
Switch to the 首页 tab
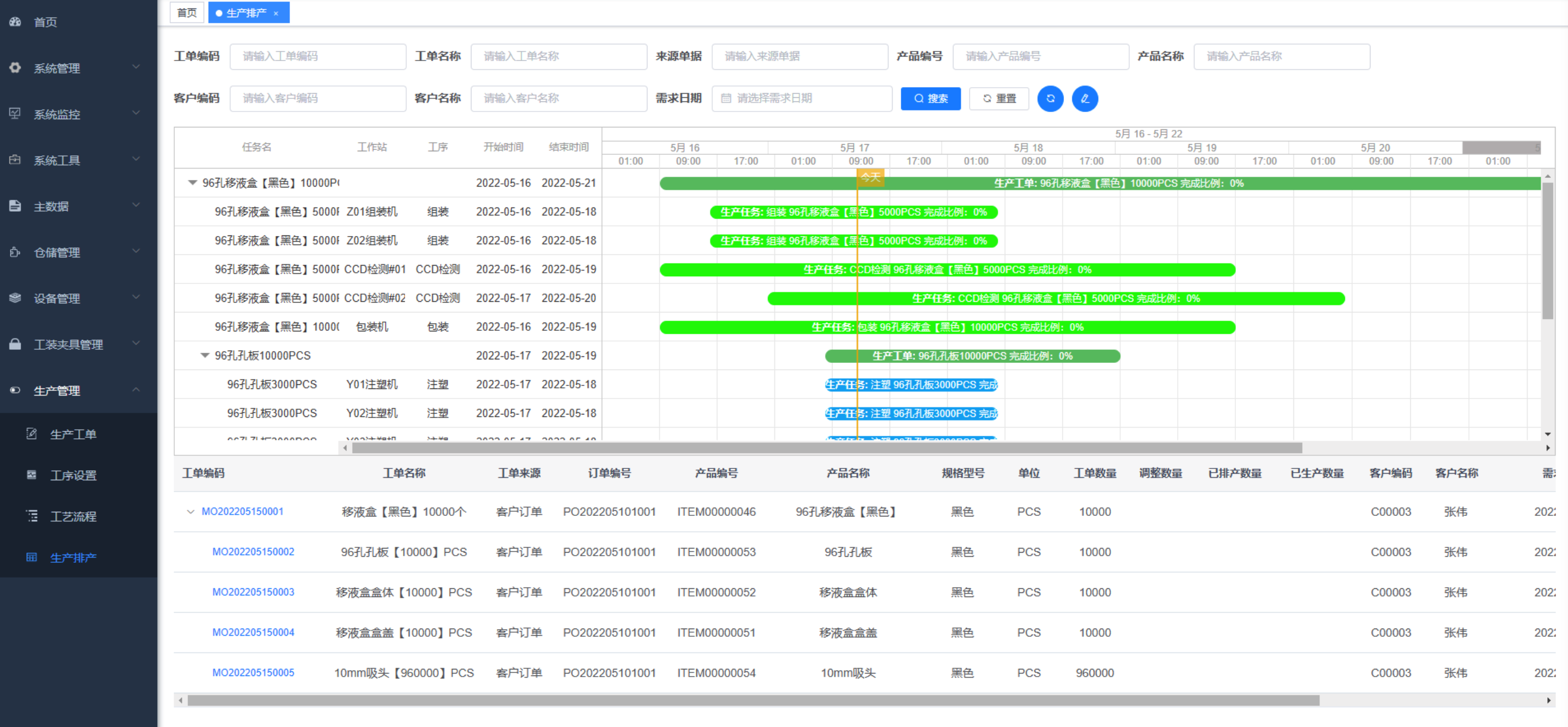(187, 13)
